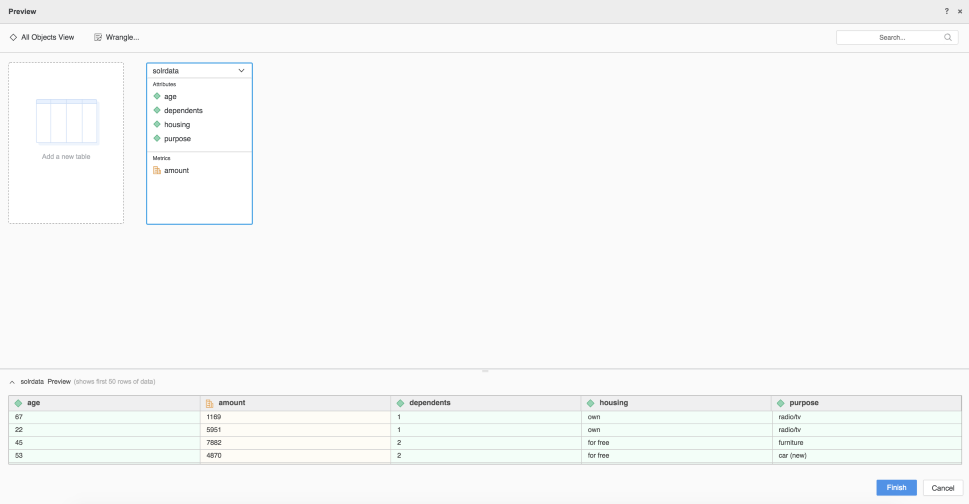The width and height of the screenshot is (969, 504).
Task: Click the age attribute diamond icon in table card
Action: click(x=157, y=97)
